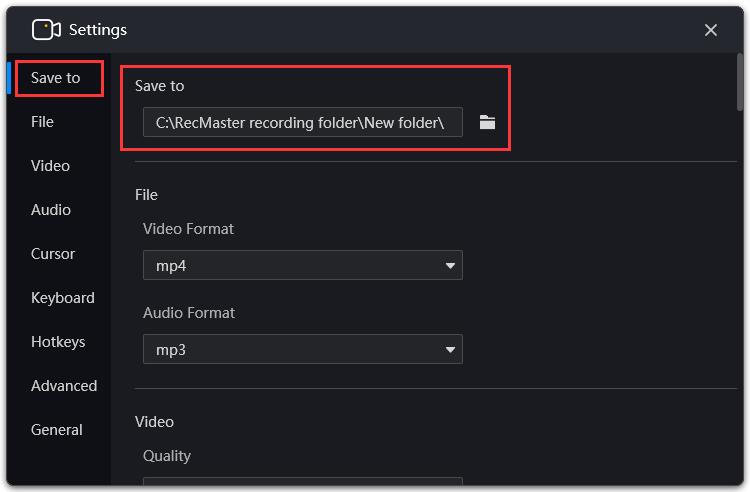The width and height of the screenshot is (750, 492).
Task: Go to the Video sidebar section
Action: coord(50,166)
